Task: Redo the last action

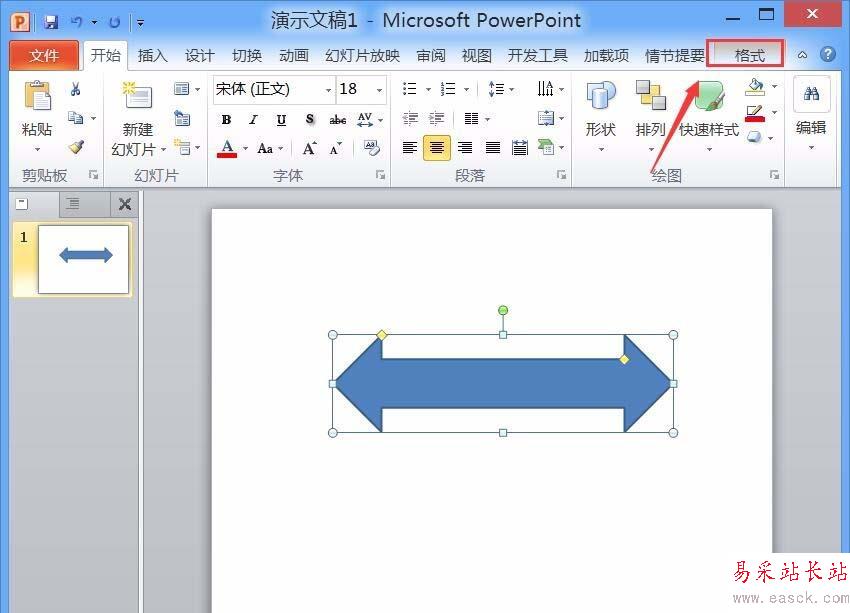Action: pyautogui.click(x=114, y=22)
